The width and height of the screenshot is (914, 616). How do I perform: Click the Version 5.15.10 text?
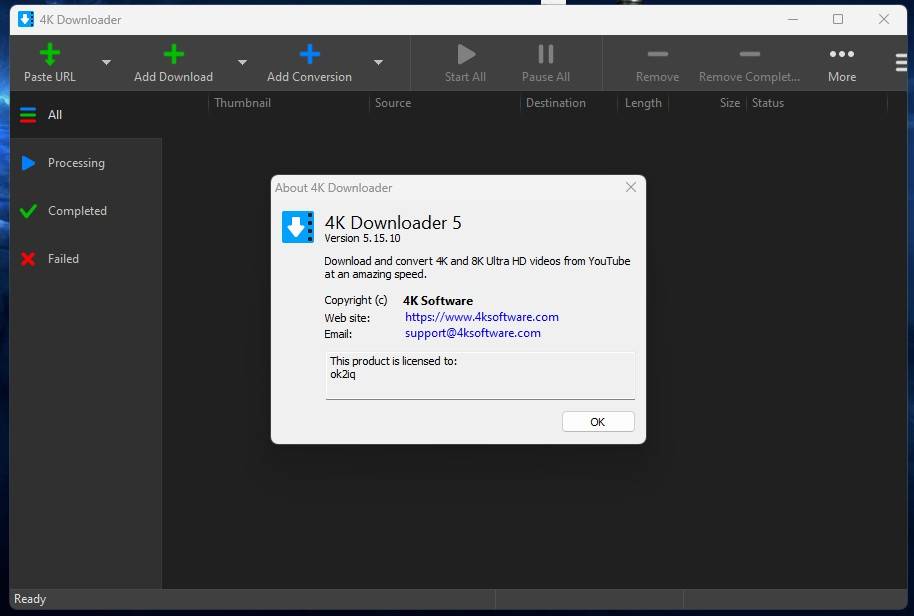coord(363,238)
